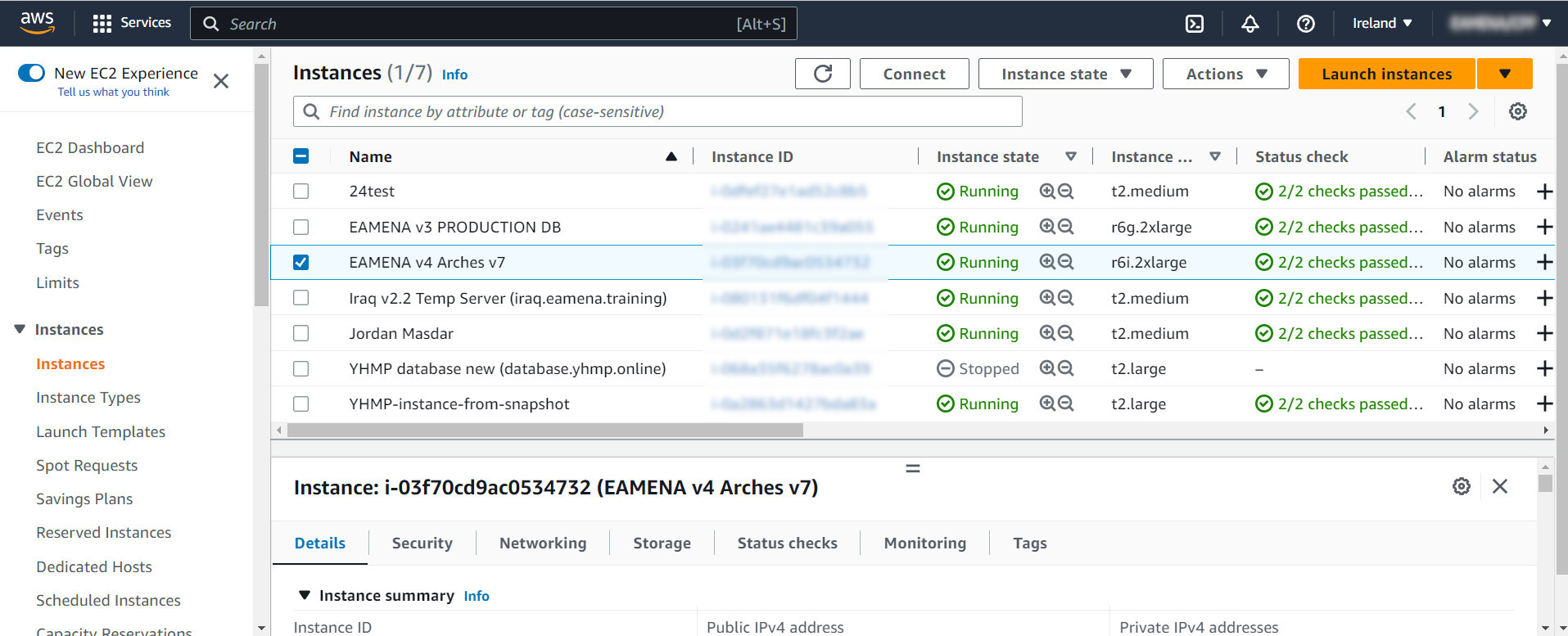Open the help question mark icon

pyautogui.click(x=1306, y=24)
